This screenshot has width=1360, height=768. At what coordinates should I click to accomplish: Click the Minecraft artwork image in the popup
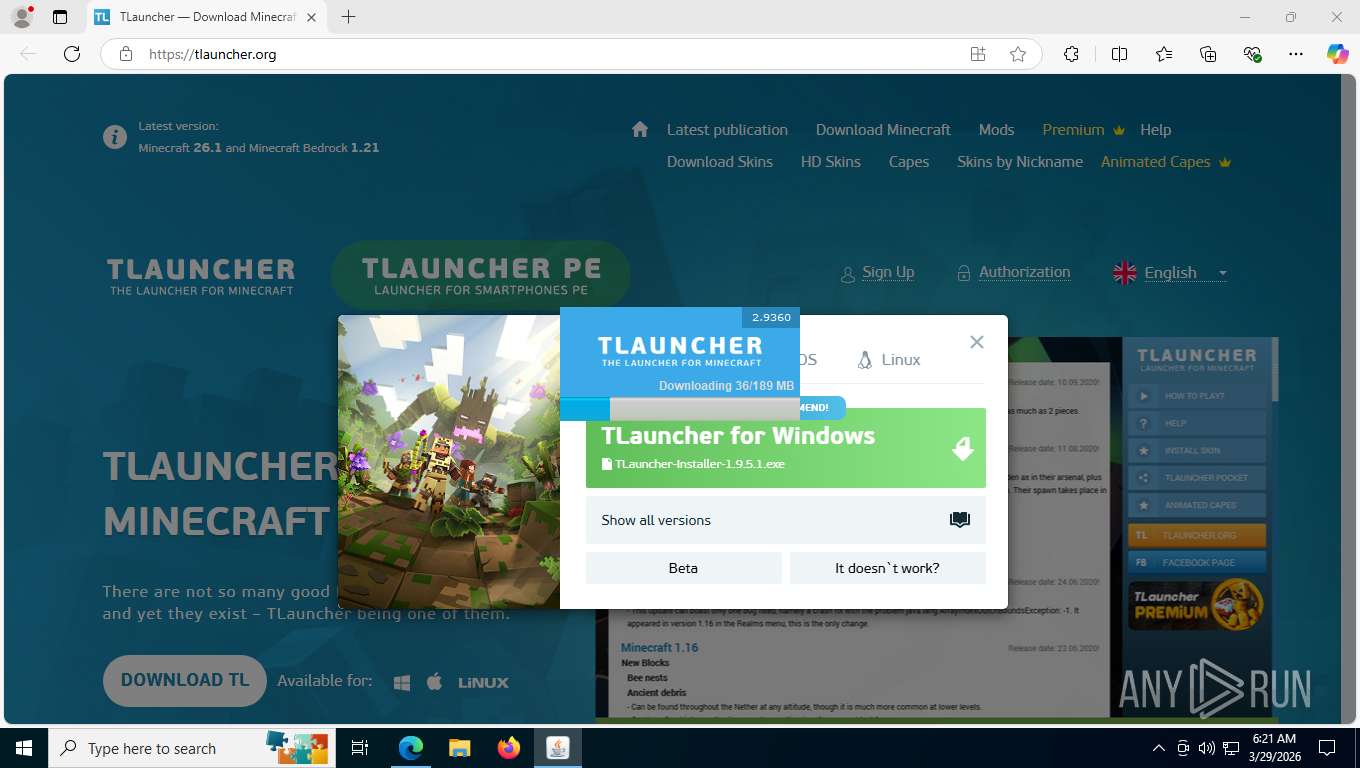point(449,462)
